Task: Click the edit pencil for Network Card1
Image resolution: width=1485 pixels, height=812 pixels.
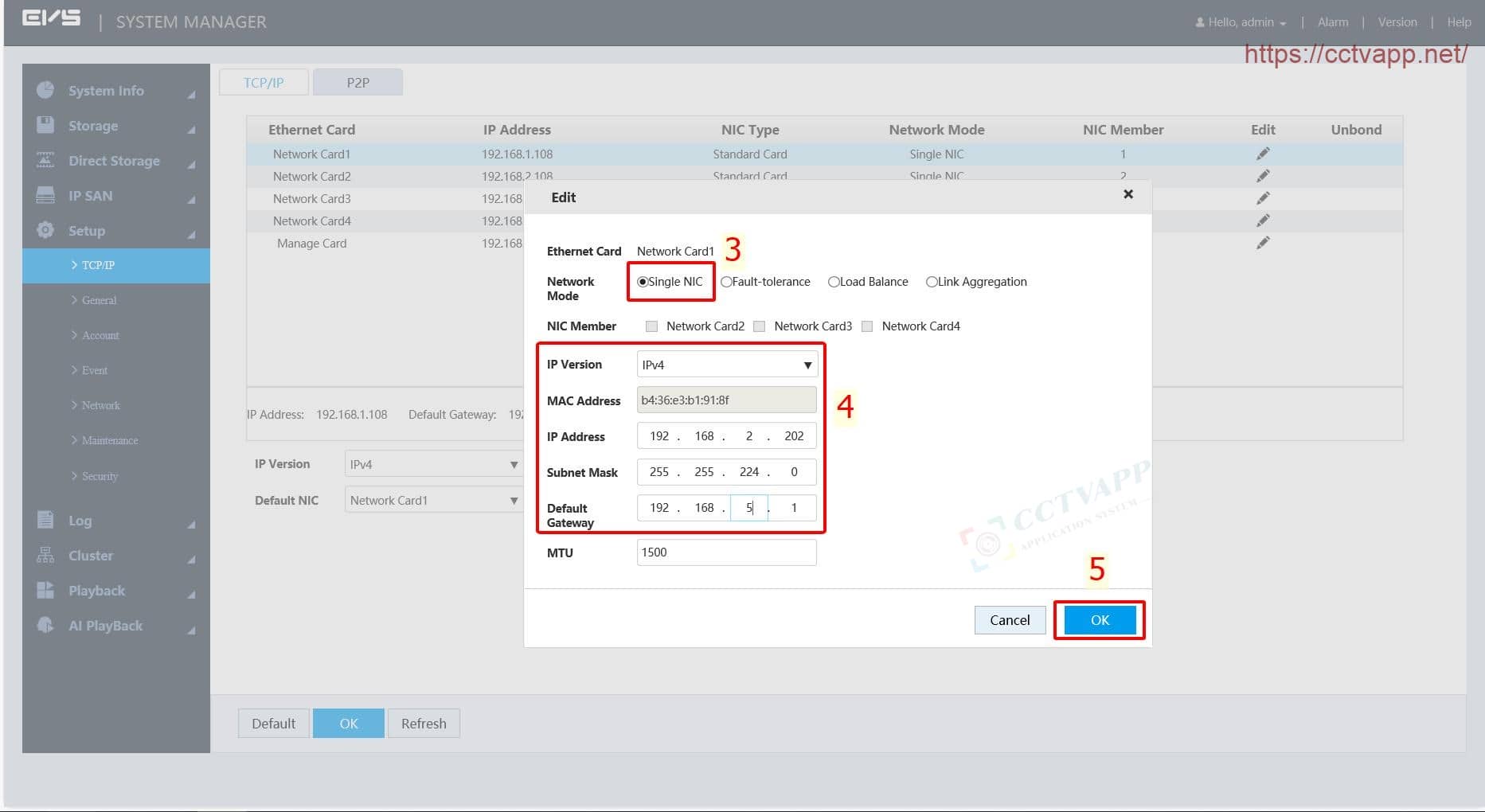Action: [x=1263, y=154]
